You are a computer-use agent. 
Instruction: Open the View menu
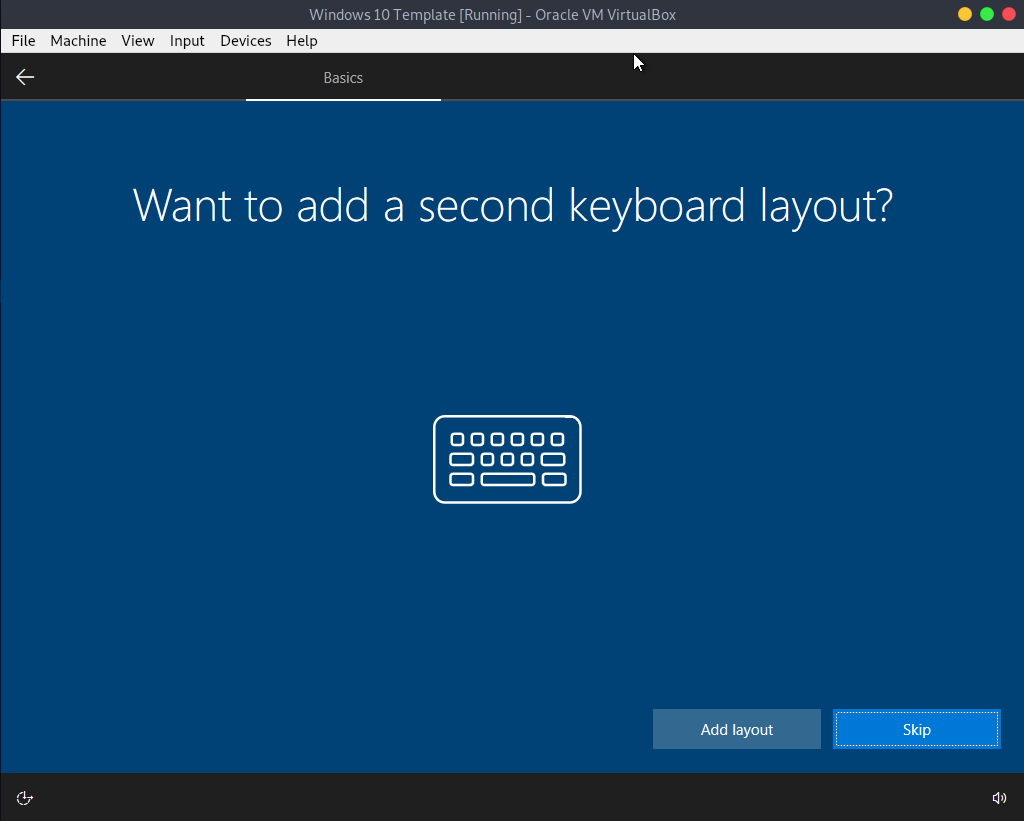tap(138, 40)
